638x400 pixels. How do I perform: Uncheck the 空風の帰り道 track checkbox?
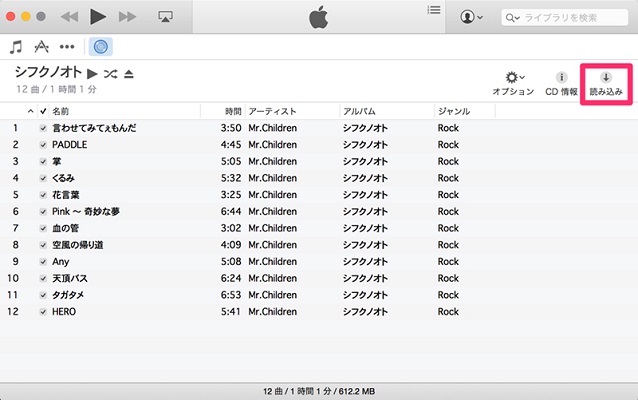43,245
